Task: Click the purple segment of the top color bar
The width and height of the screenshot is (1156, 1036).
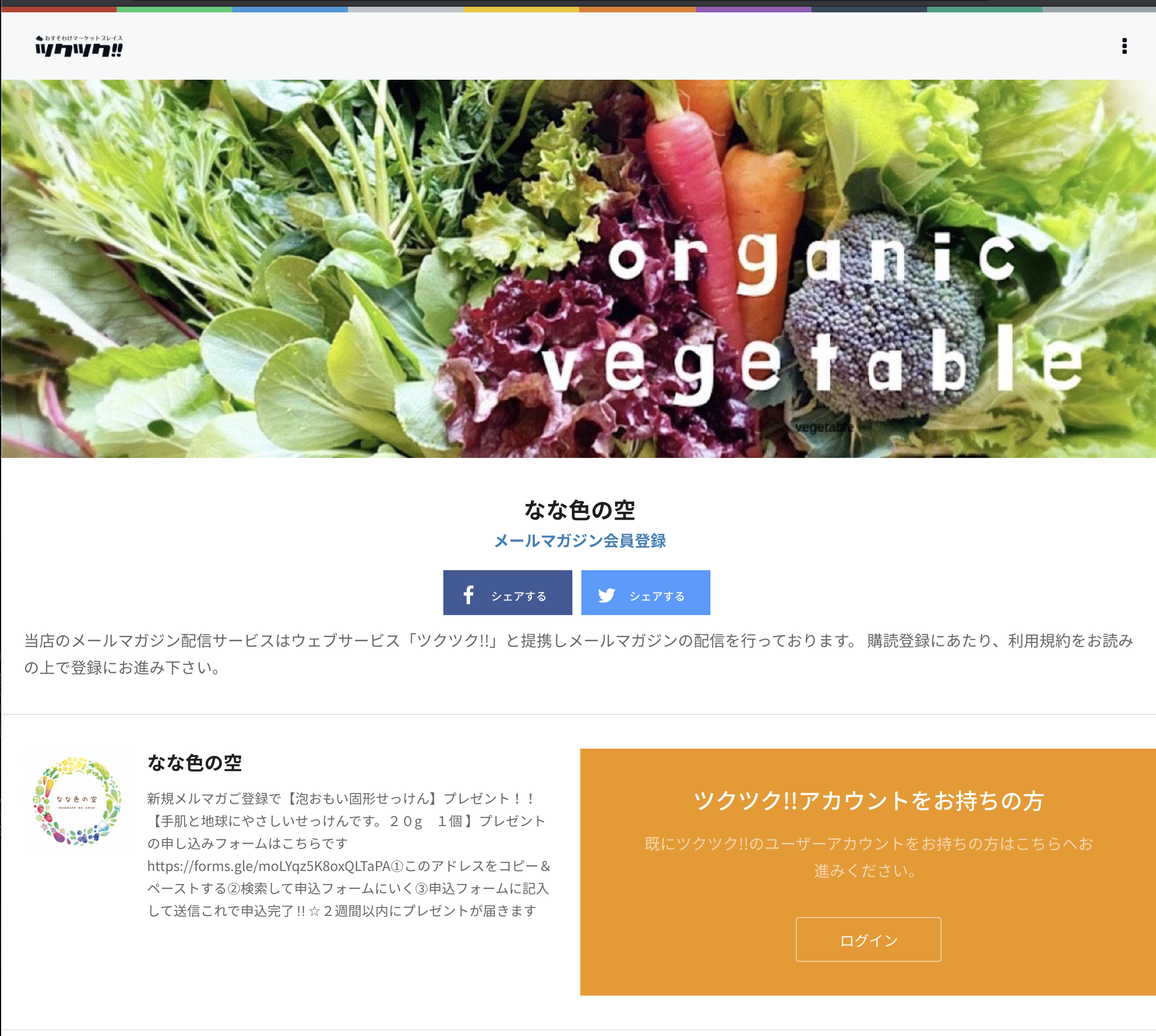Action: (x=753, y=9)
